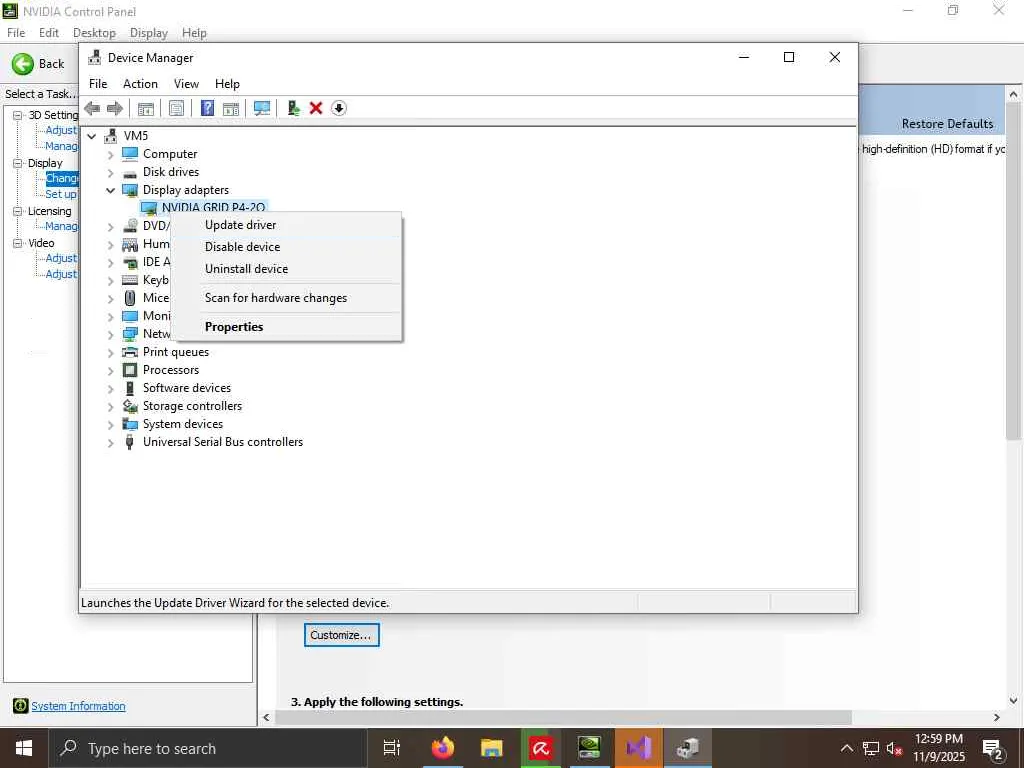Screen dimensions: 1024x768
Task: Choose Update driver from context menu
Action: pos(286,225)
